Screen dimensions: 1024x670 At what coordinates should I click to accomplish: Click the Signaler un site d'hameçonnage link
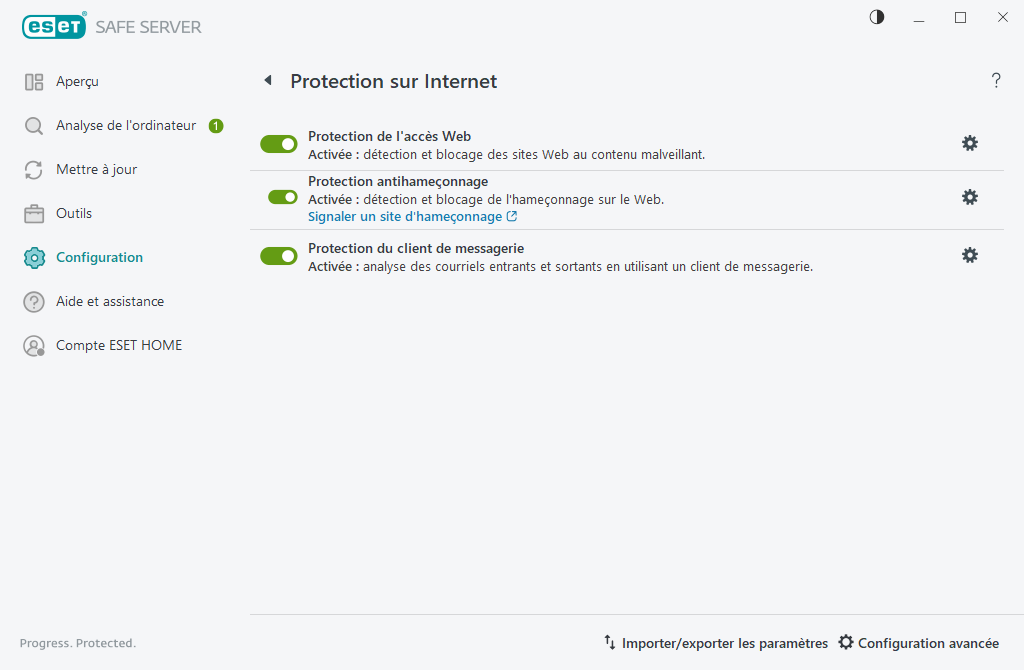pos(405,216)
